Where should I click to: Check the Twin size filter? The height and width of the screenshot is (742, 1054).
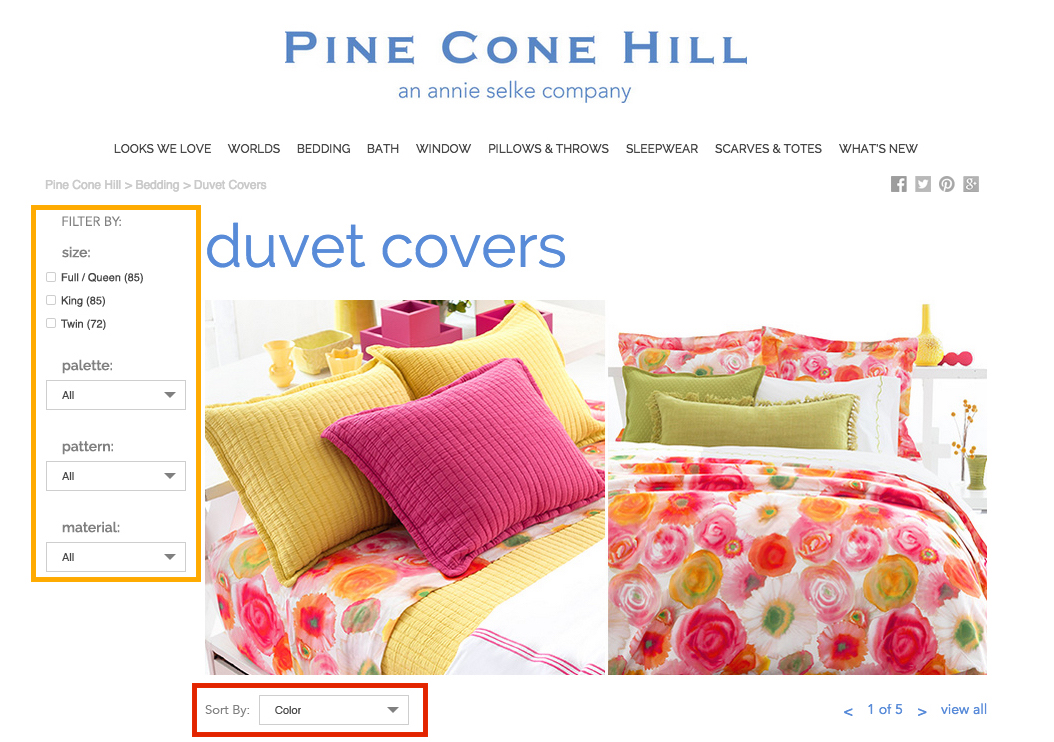click(51, 323)
